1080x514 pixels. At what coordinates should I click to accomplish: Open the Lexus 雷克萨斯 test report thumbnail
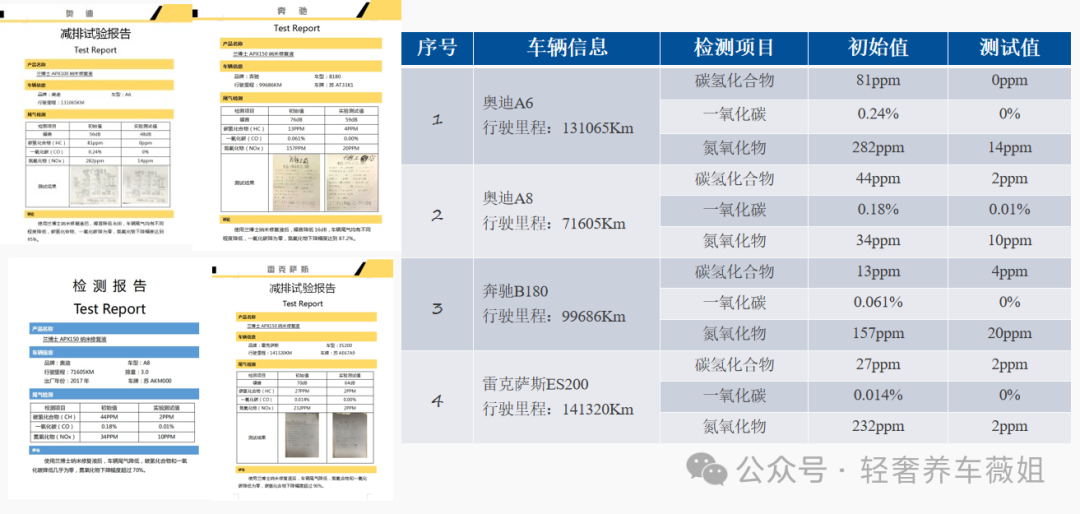[302, 380]
